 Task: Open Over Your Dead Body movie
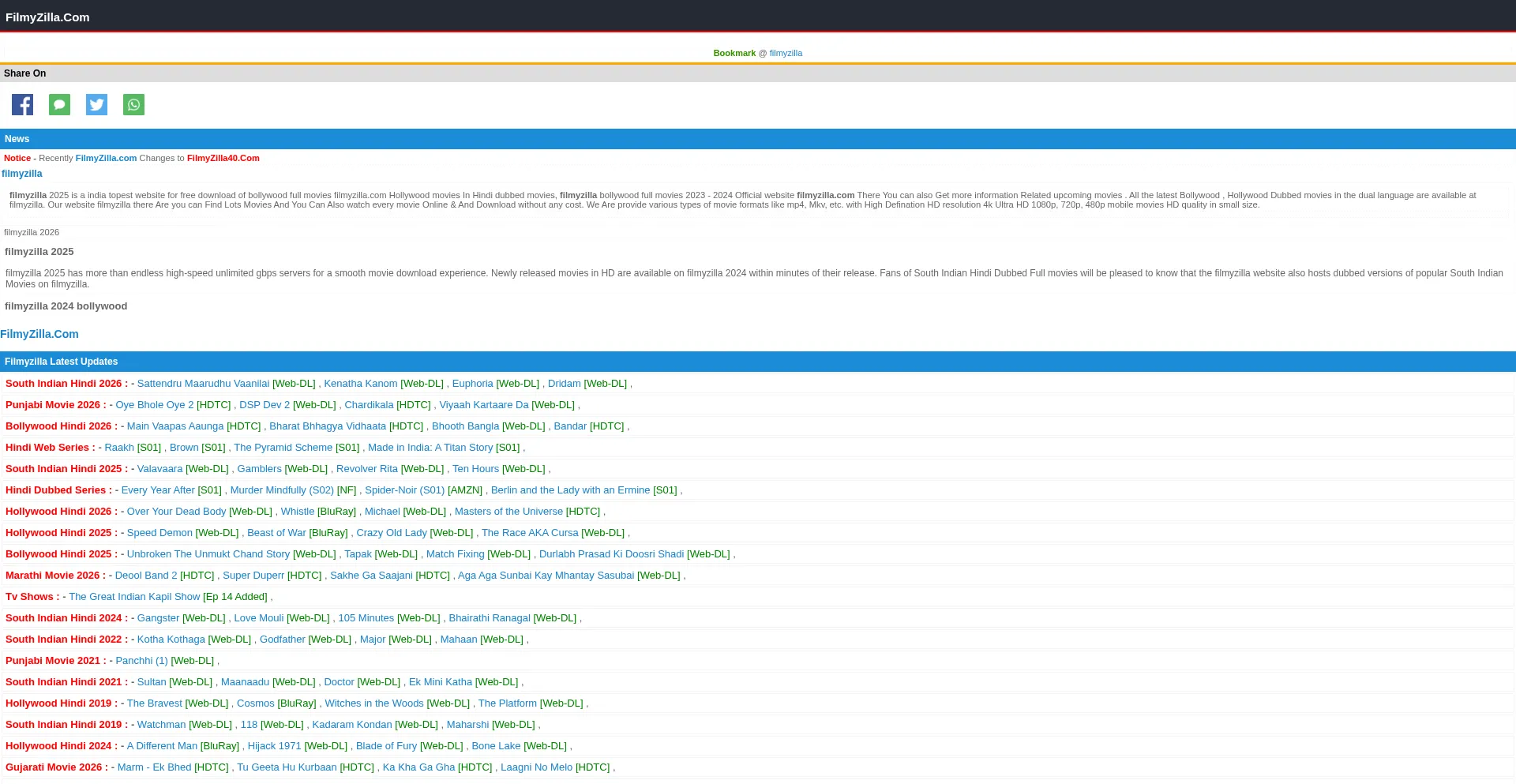(x=177, y=512)
